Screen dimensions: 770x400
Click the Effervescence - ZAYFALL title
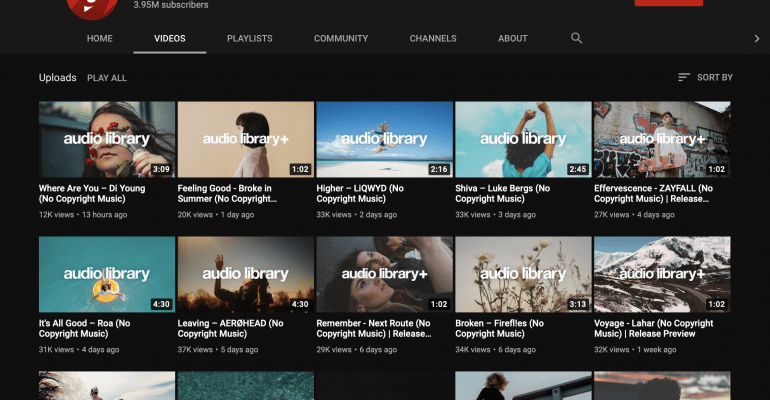[x=653, y=193]
